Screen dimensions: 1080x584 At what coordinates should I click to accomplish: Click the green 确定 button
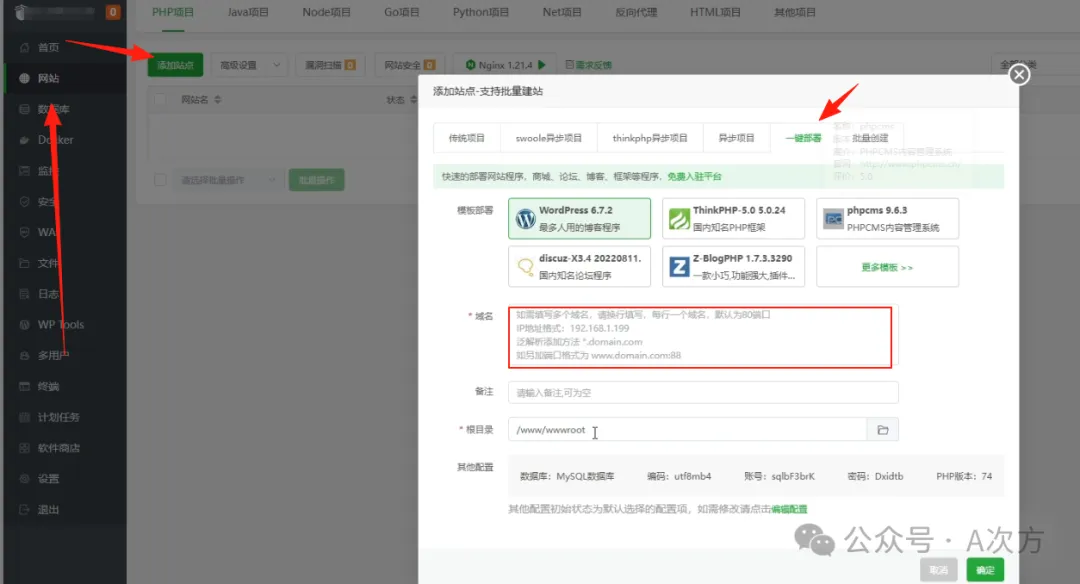point(985,570)
